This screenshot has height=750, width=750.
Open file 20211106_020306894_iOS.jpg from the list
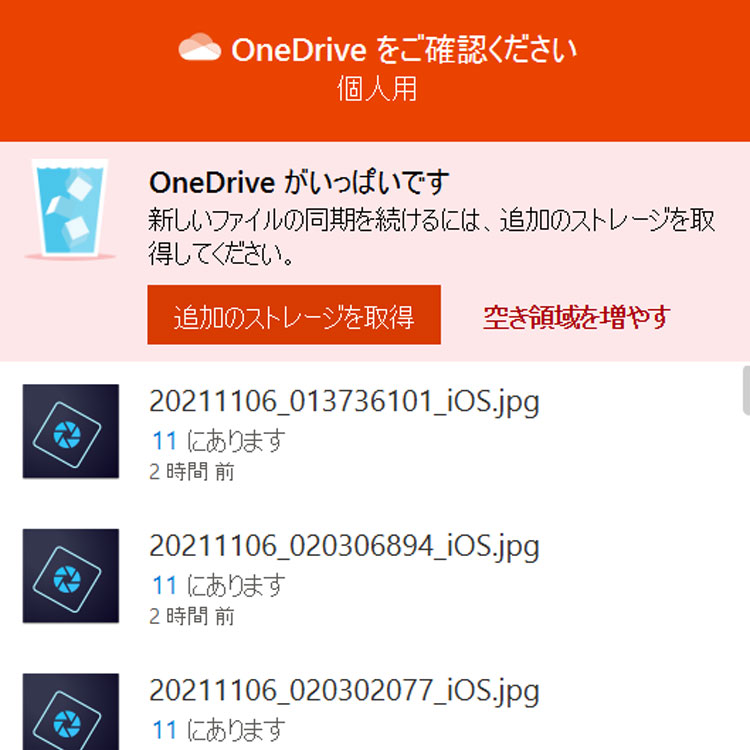point(344,547)
